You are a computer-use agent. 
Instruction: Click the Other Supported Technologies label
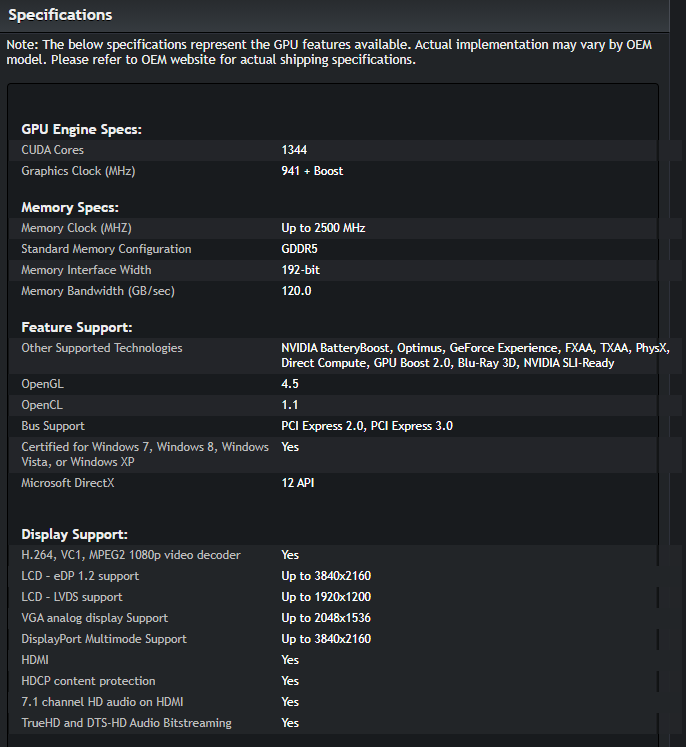(x=101, y=348)
